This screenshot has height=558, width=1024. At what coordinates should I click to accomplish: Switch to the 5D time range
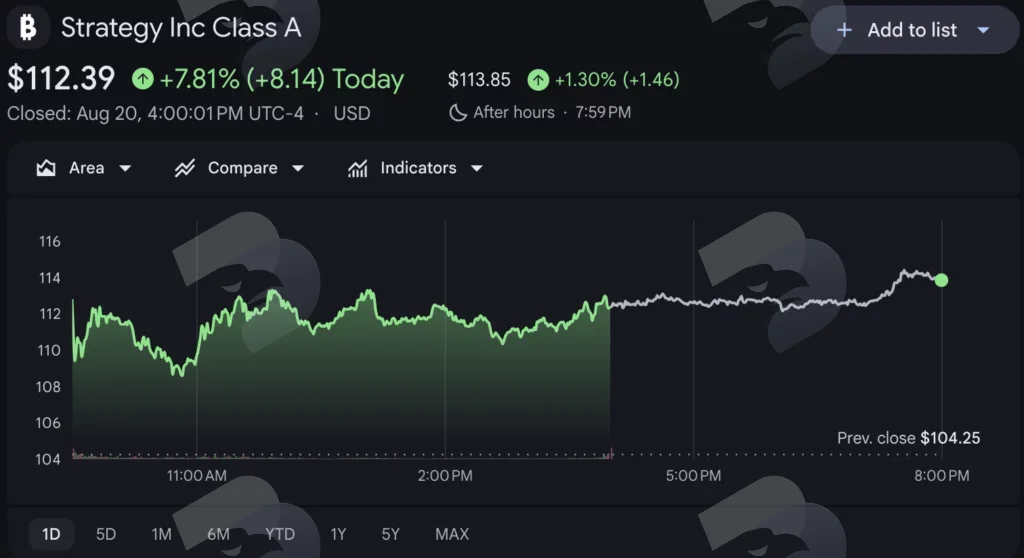pyautogui.click(x=106, y=534)
